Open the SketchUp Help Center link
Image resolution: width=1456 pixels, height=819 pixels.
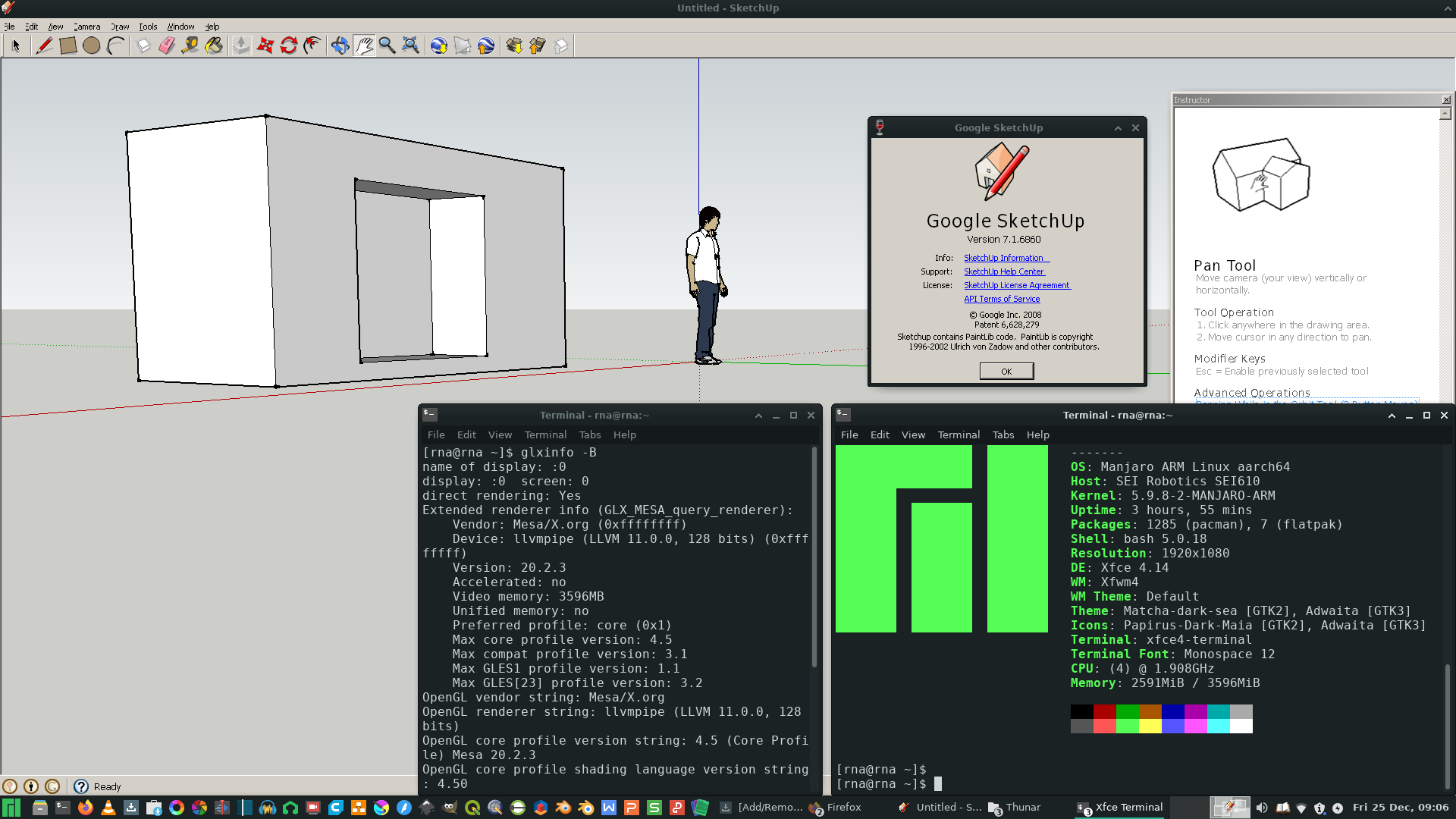[1003, 271]
